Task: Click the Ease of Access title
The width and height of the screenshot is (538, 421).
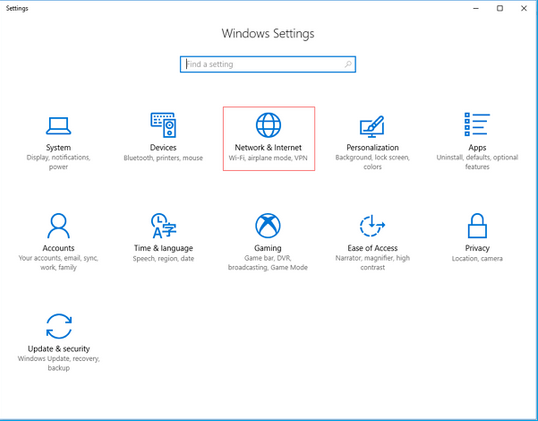Action: (372, 248)
